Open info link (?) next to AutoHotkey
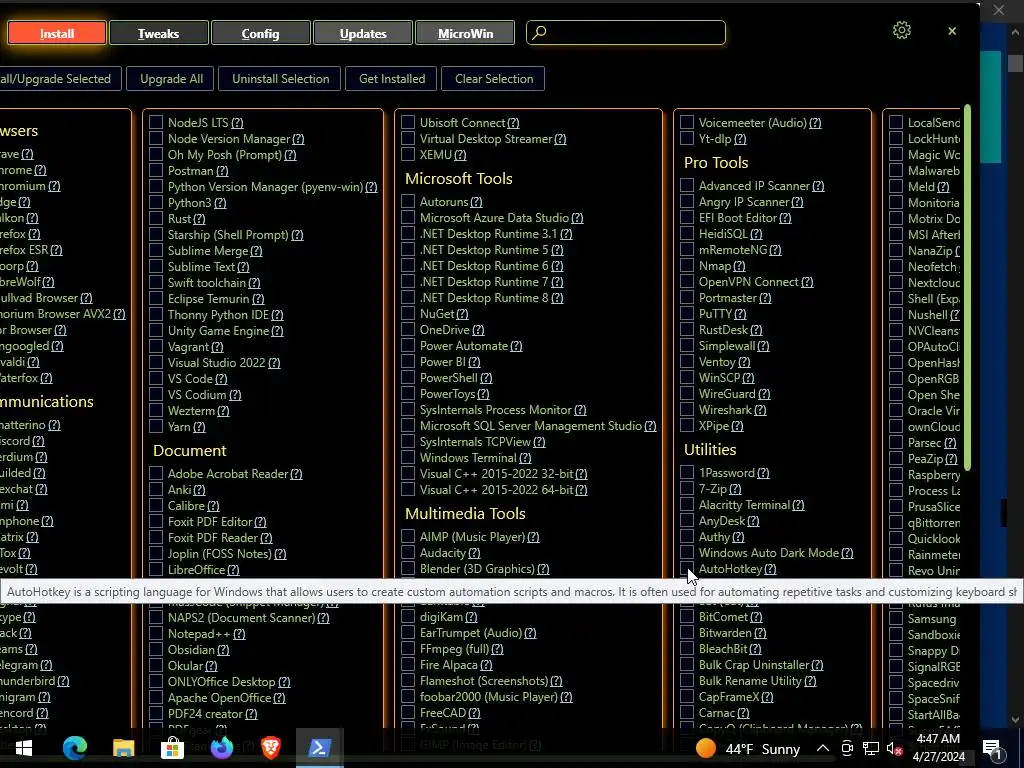The height and width of the screenshot is (768, 1024). [x=771, y=569]
